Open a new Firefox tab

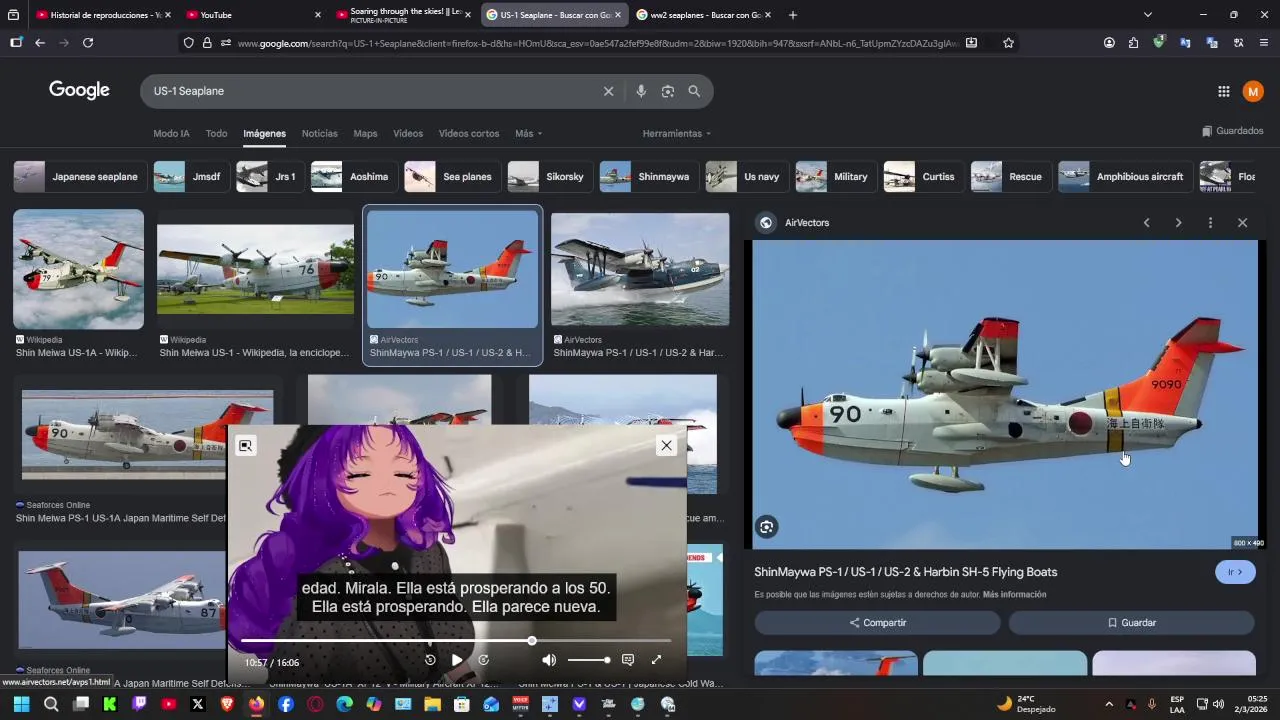pos(793,15)
